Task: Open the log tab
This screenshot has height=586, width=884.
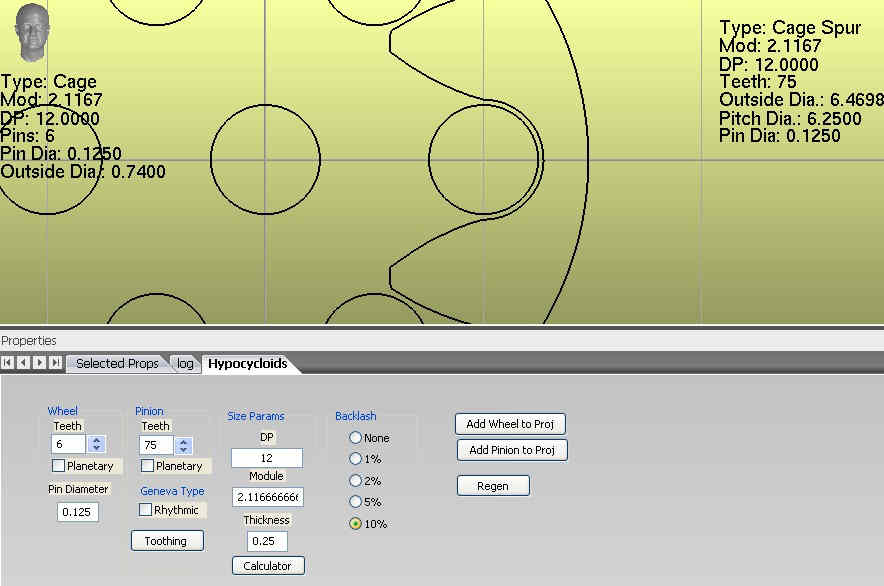Action: [x=185, y=363]
